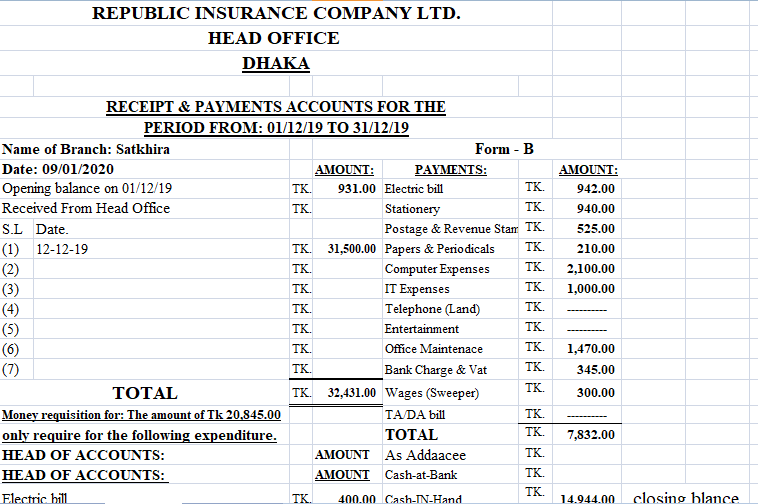Select the Bank Charge & Vat cell

coord(431,370)
